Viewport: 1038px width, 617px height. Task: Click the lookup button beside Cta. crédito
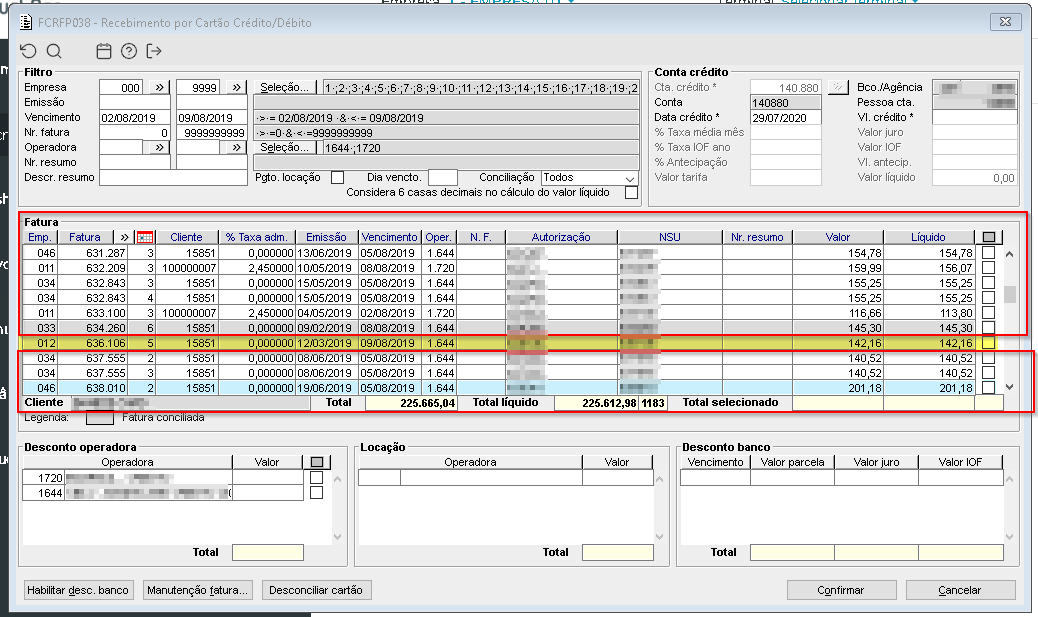pos(838,88)
